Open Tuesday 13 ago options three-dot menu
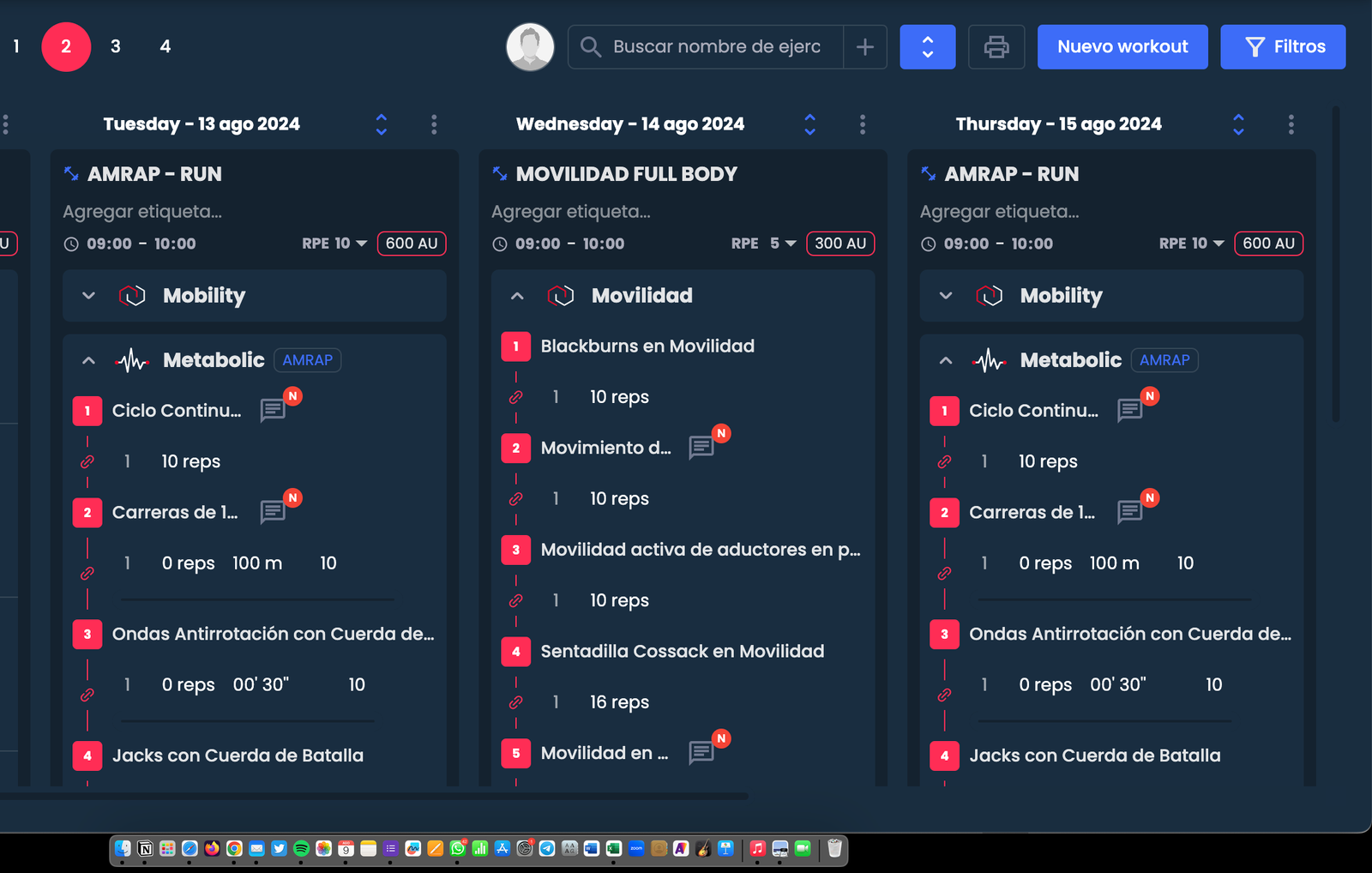The width and height of the screenshot is (1372, 873). 434,124
